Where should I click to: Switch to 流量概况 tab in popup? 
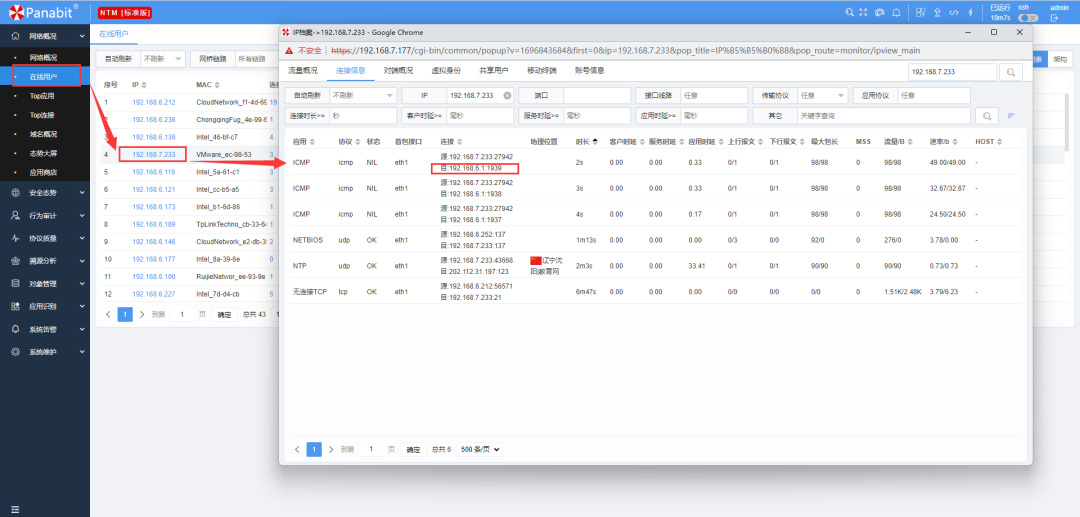302,71
